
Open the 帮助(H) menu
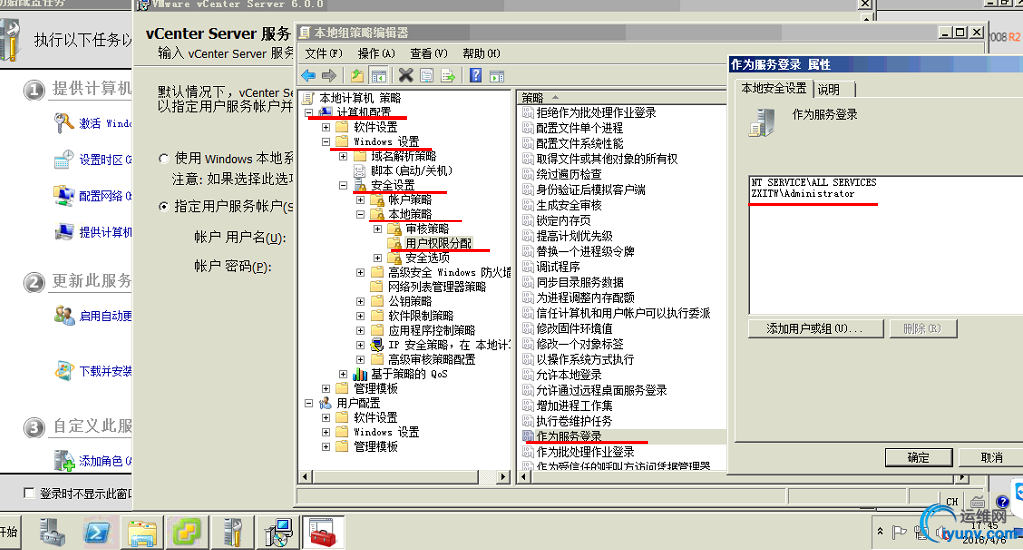[481, 53]
